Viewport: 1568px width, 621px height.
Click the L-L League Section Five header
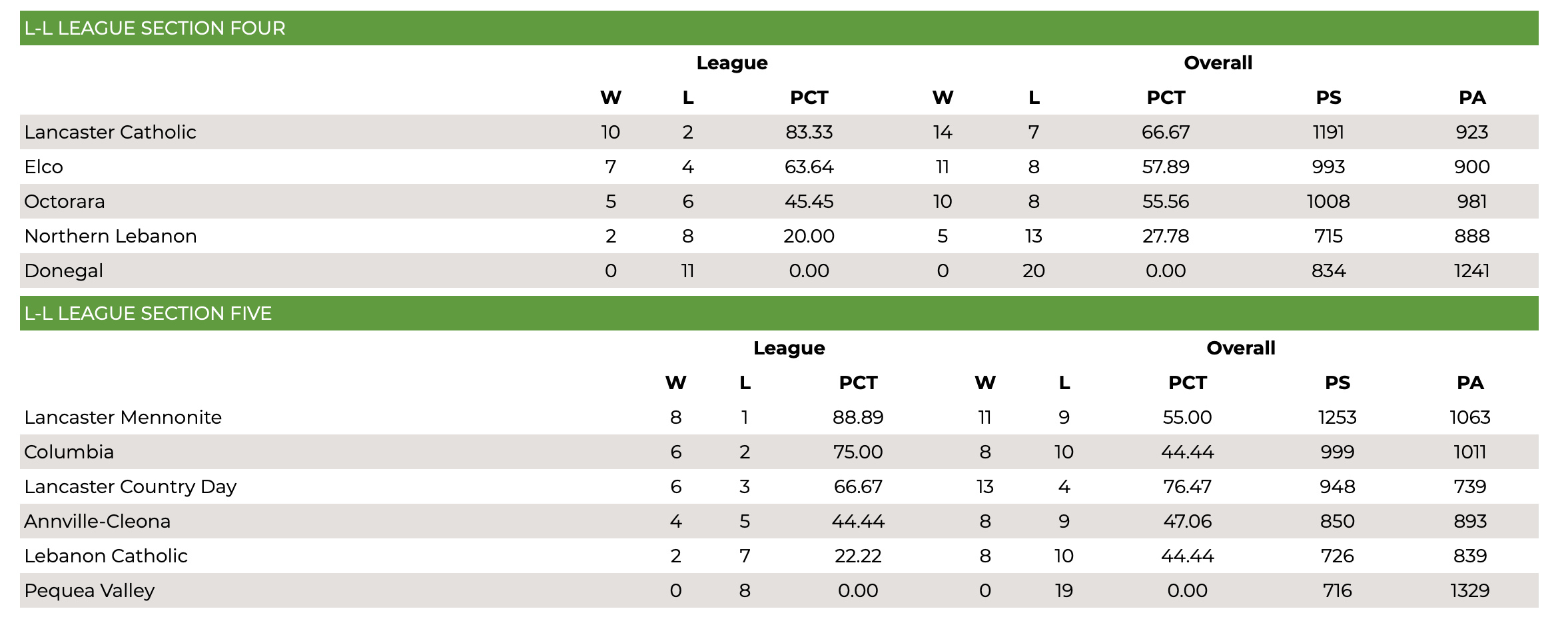pyautogui.click(x=779, y=313)
